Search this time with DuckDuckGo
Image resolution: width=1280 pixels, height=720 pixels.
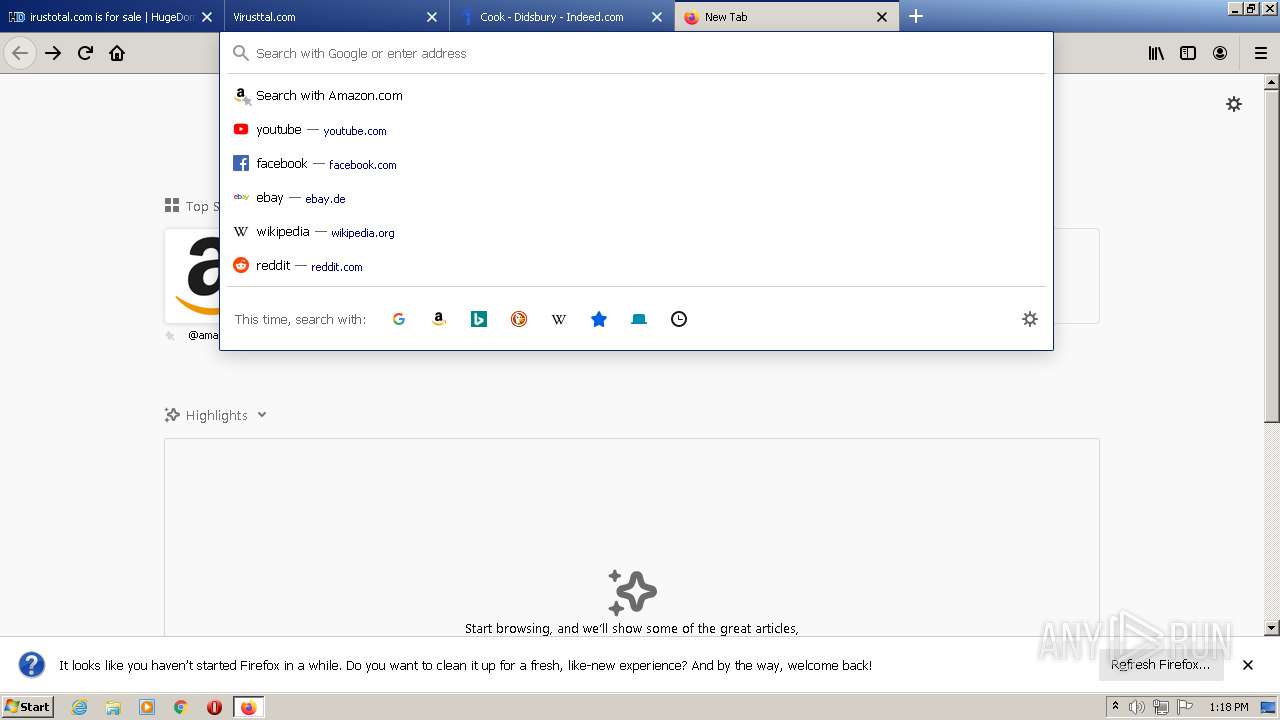tap(519, 319)
